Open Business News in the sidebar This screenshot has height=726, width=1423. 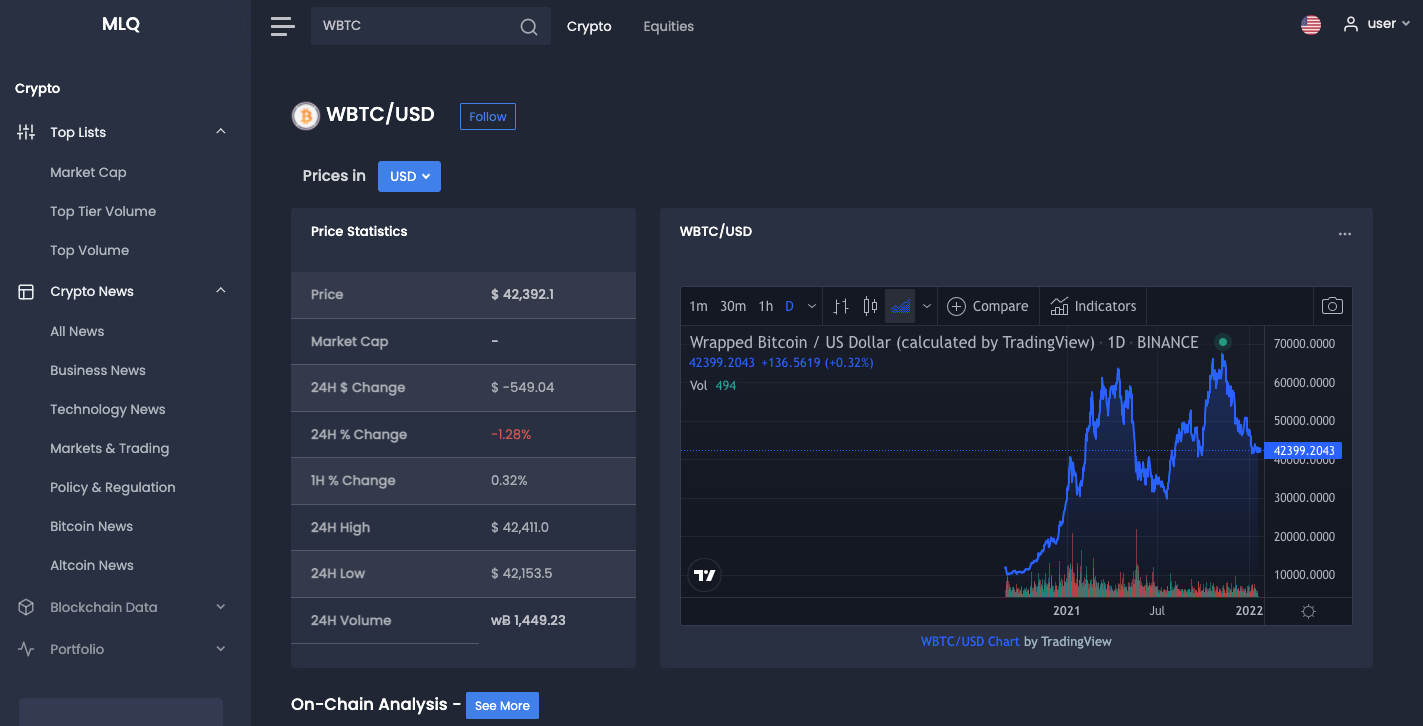coord(98,370)
